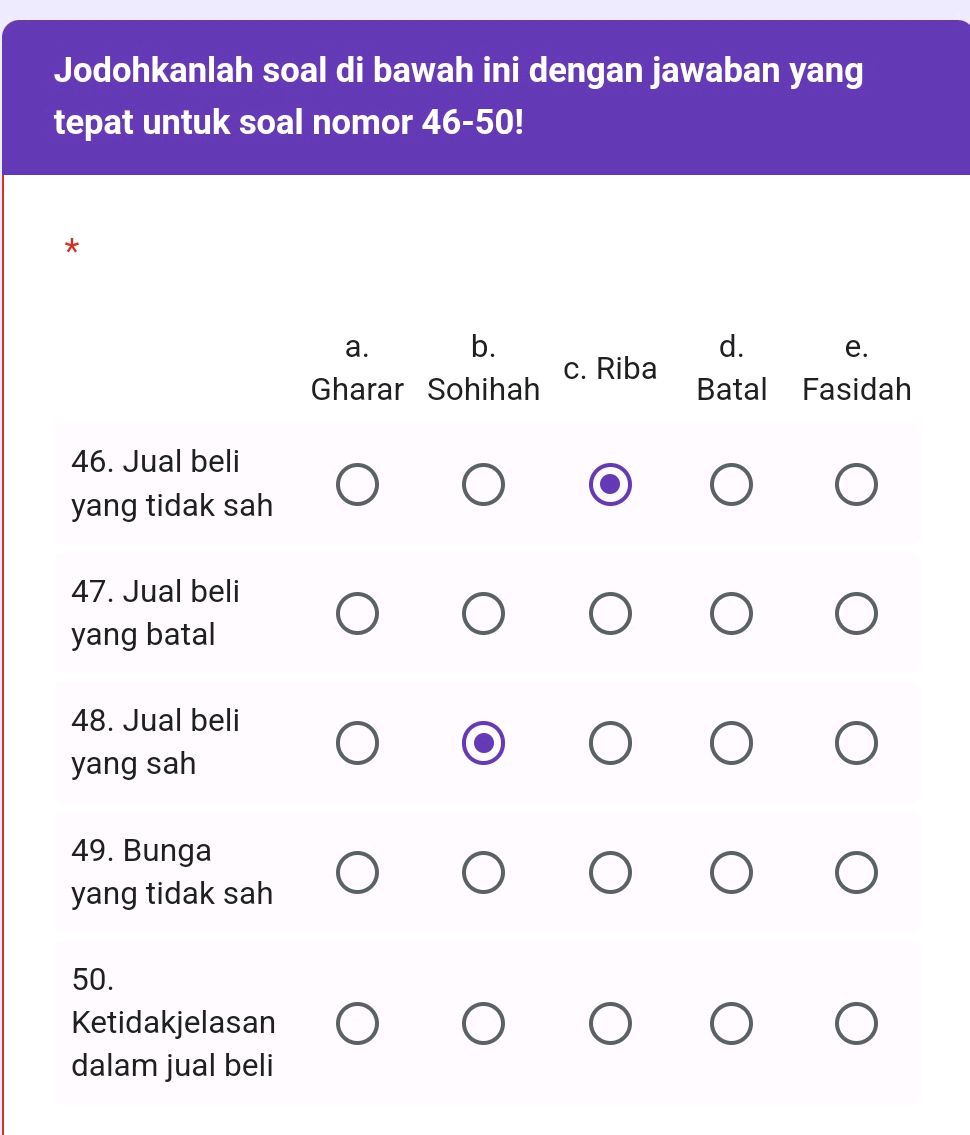Select Riba for question 49 Bunga yang tidak sah
970x1135 pixels.
(x=610, y=872)
